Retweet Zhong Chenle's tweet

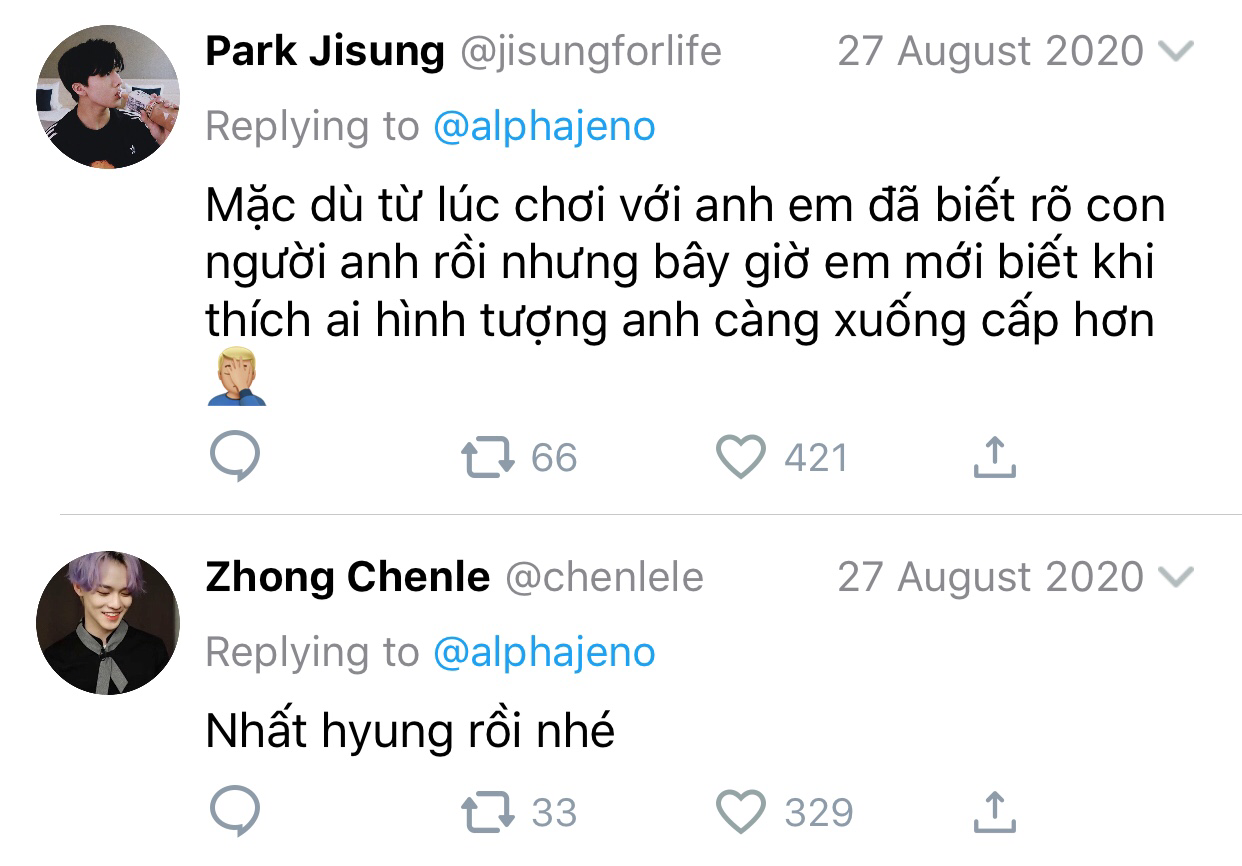click(x=488, y=813)
